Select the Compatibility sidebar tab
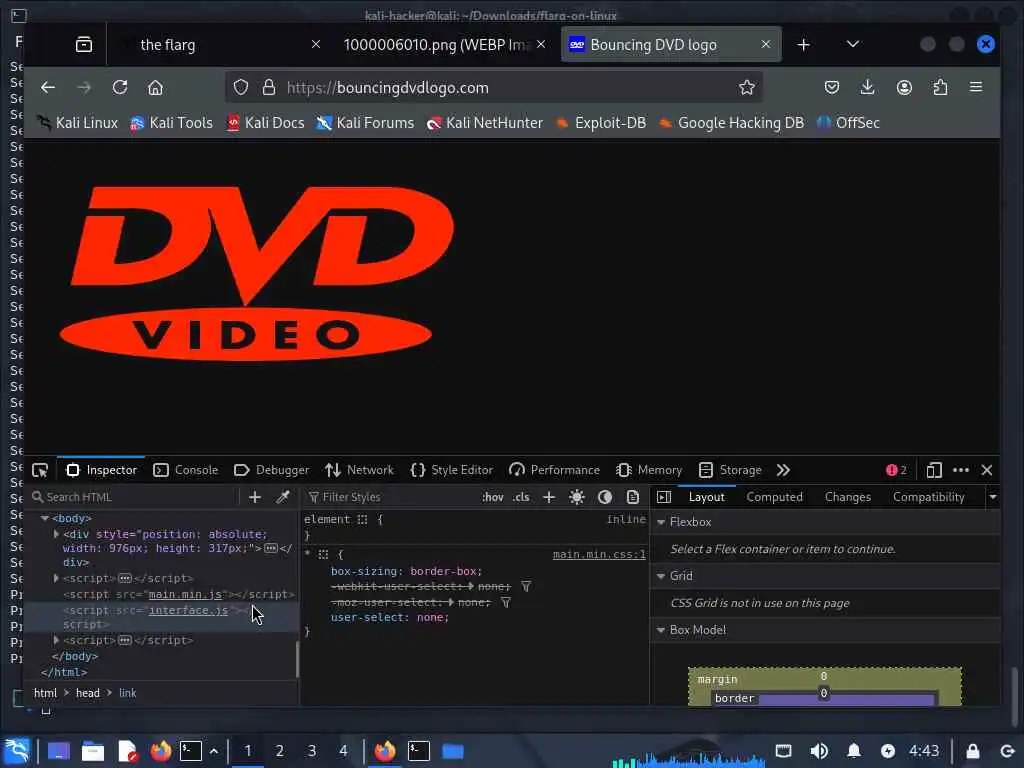 (x=929, y=497)
